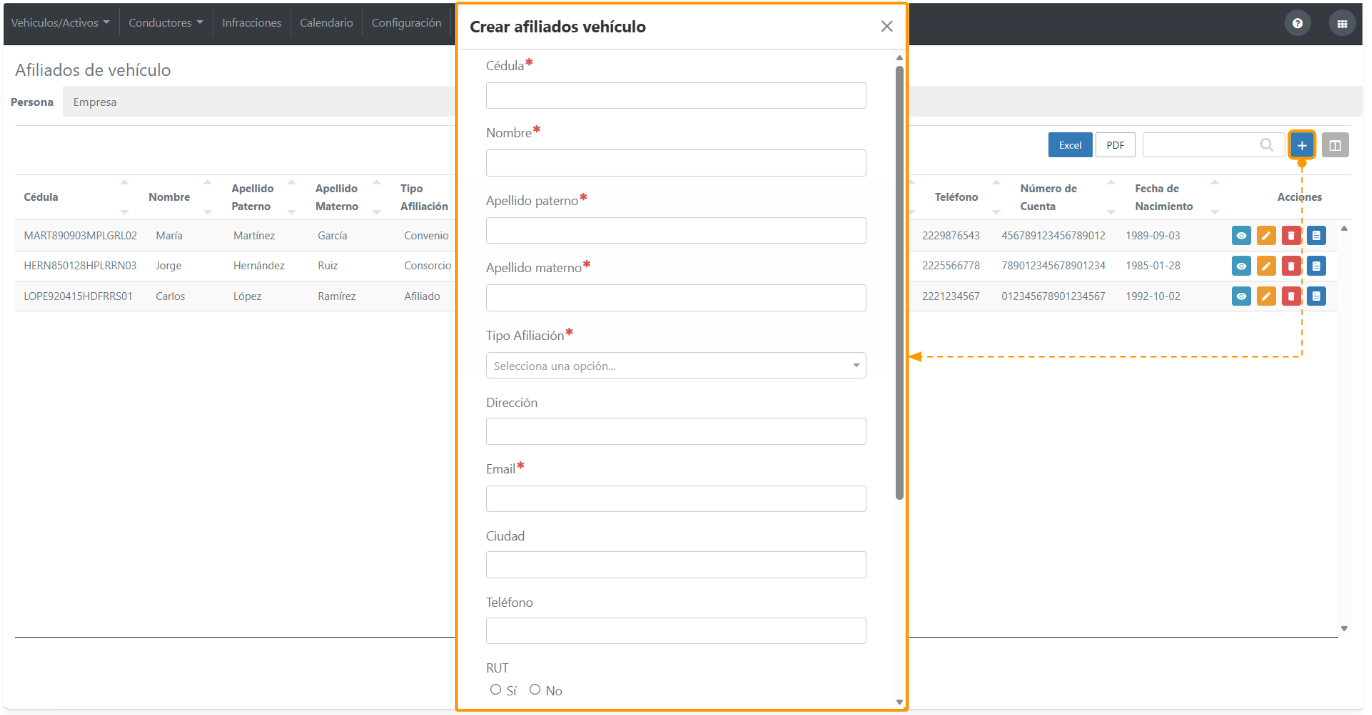Screen dimensions: 1372x715
Task: Click the Nombre input field
Action: [676, 163]
